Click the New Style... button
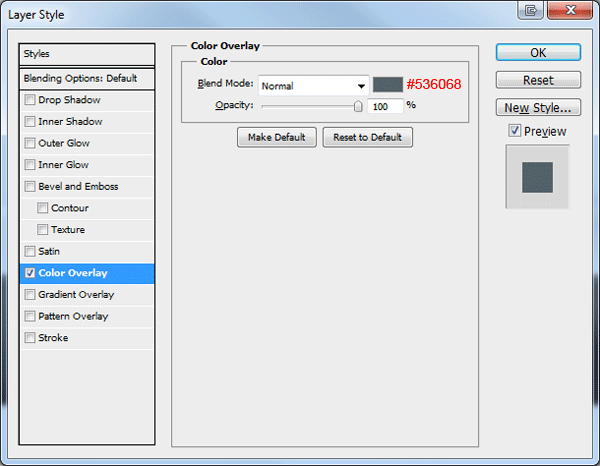The image size is (600, 466). 538,108
